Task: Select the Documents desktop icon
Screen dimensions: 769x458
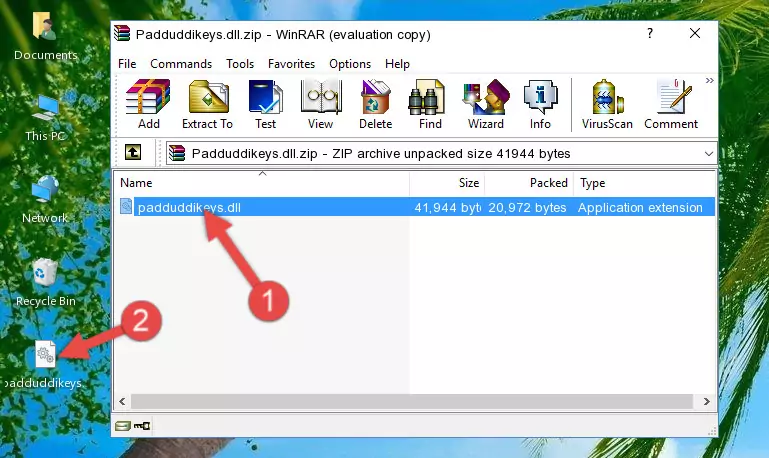Action: 45,36
